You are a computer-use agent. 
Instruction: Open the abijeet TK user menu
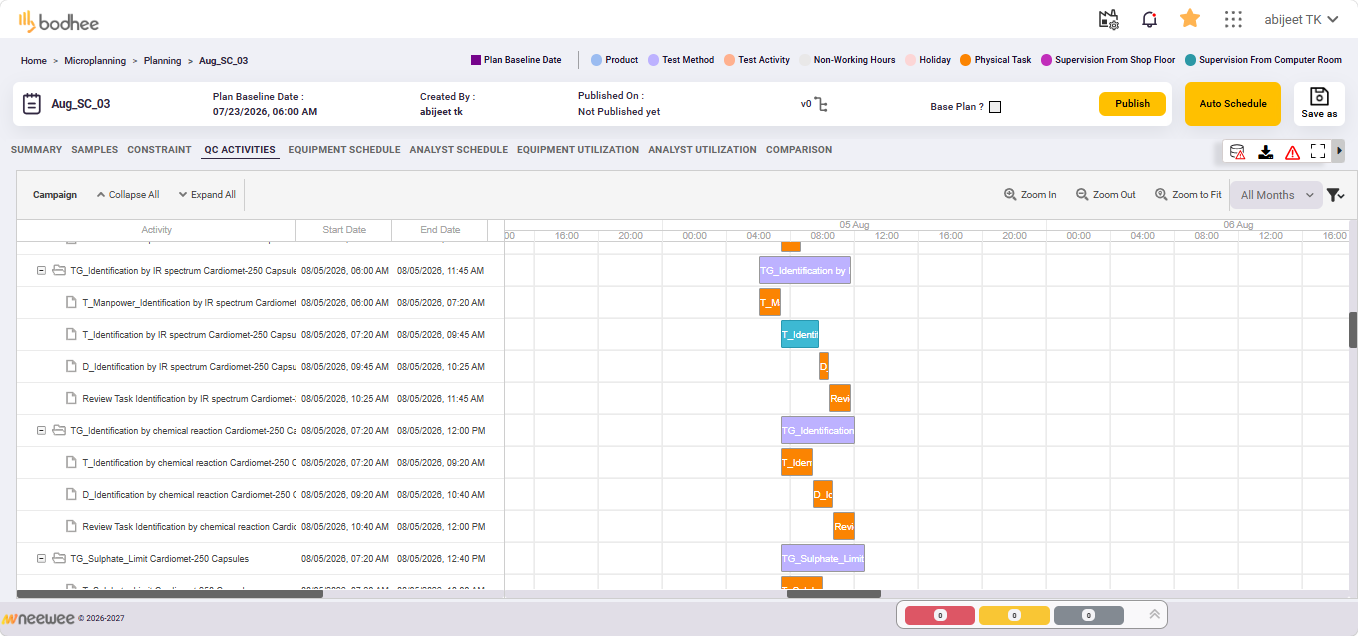(x=1300, y=19)
